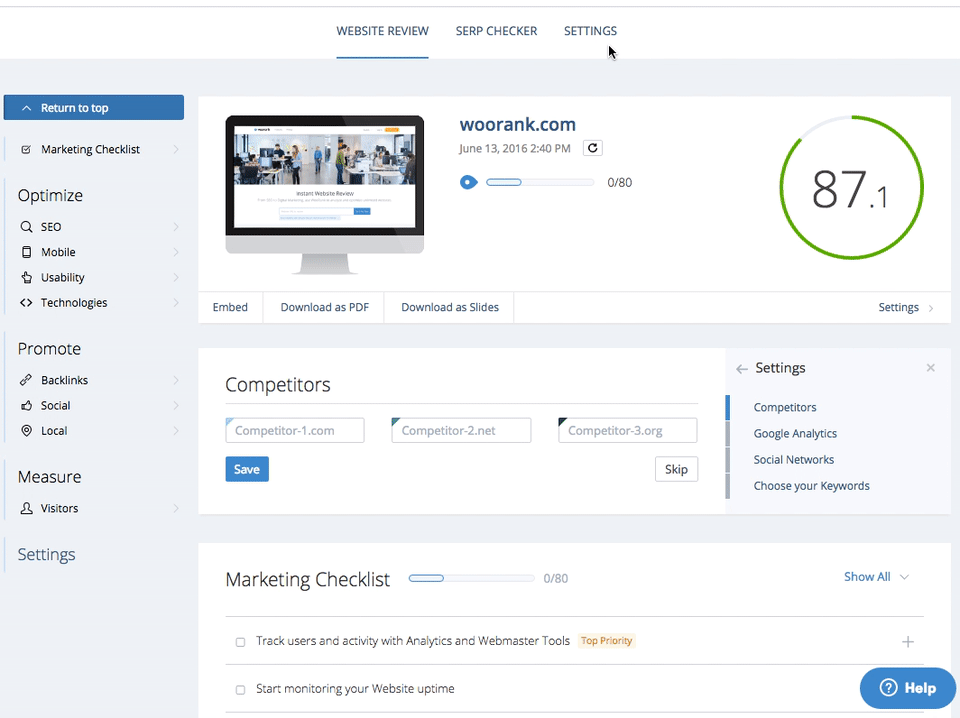Open the Settings tab in top navigation
Viewport: 960px width, 718px height.
(x=590, y=31)
